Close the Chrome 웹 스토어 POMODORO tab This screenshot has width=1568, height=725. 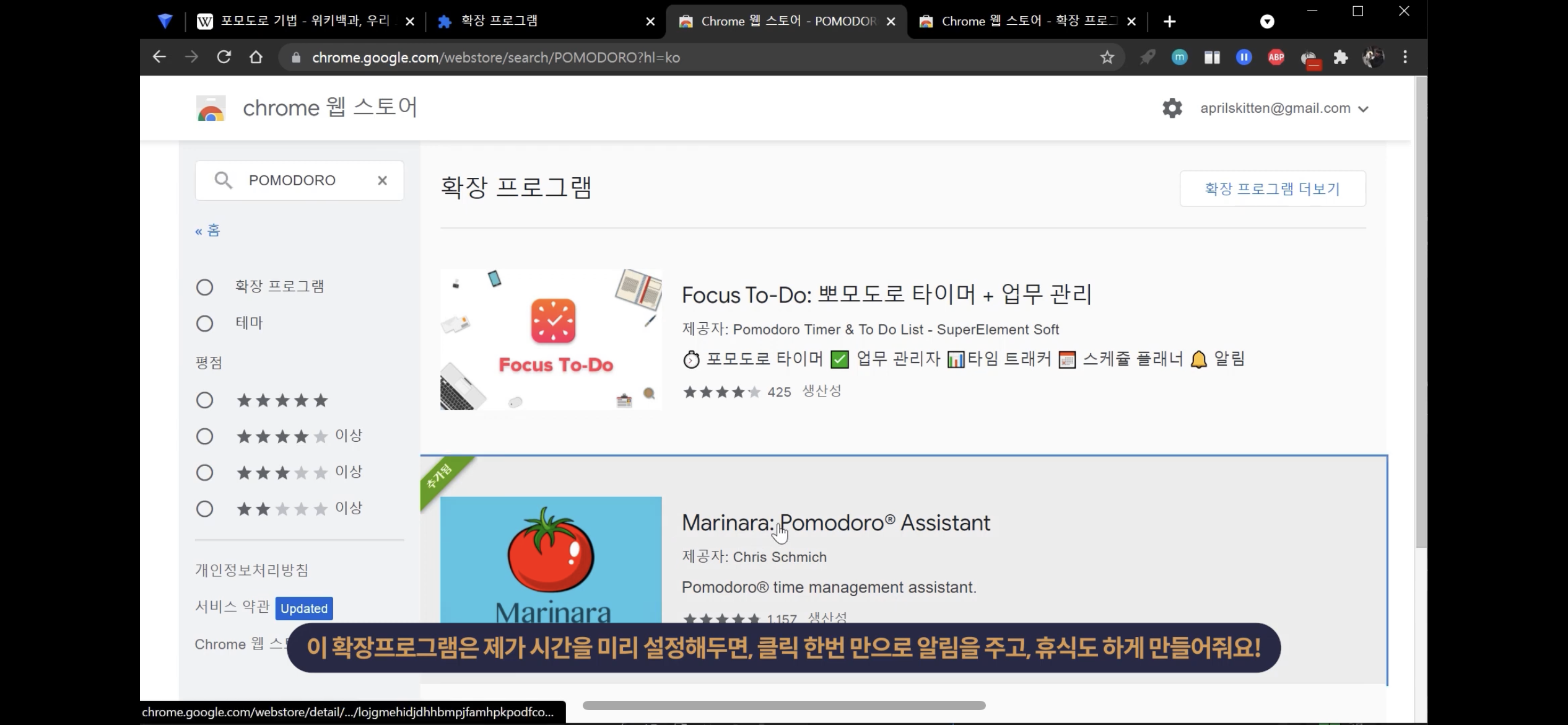[891, 22]
